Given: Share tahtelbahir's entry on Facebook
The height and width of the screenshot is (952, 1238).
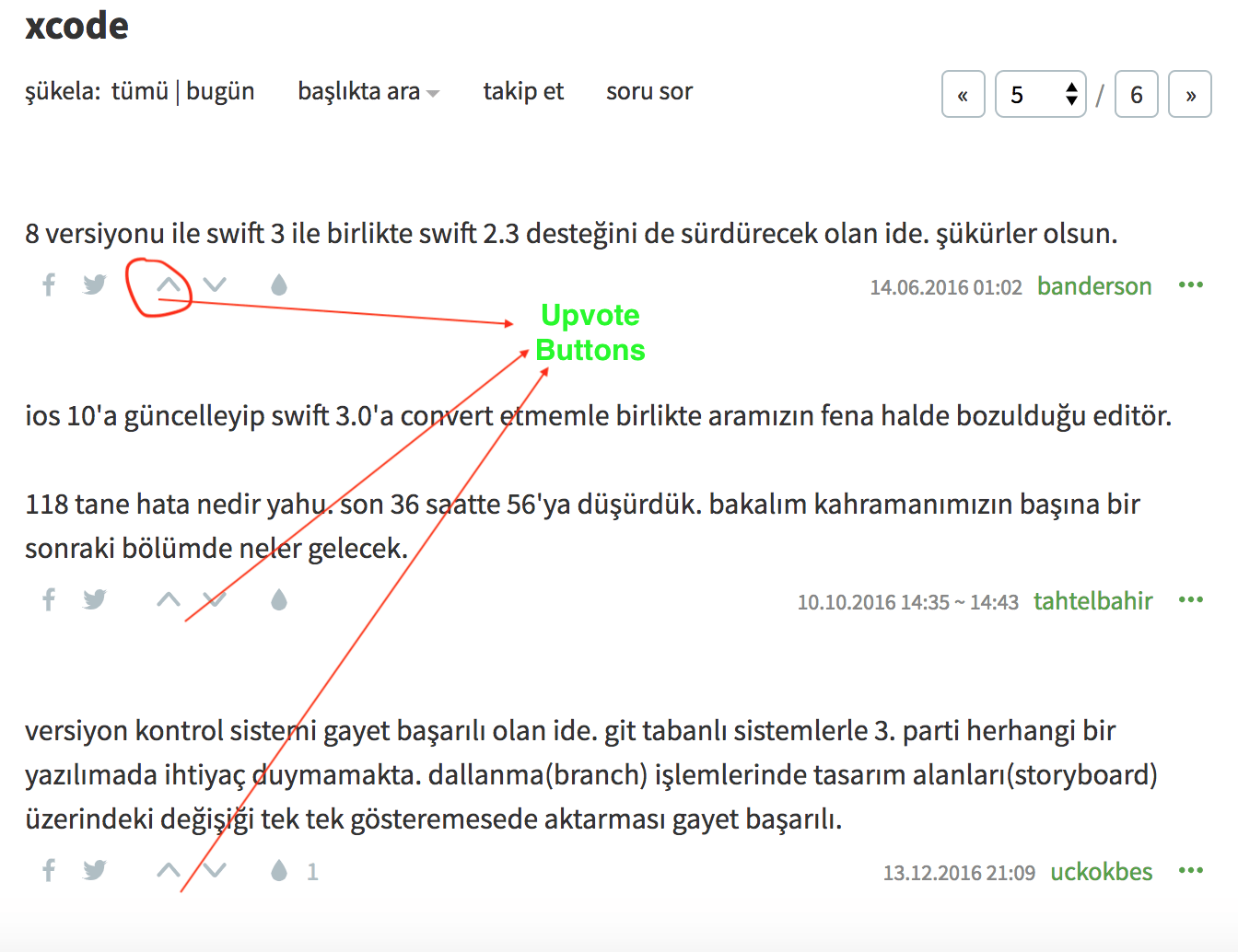Looking at the screenshot, I should coord(49,600).
